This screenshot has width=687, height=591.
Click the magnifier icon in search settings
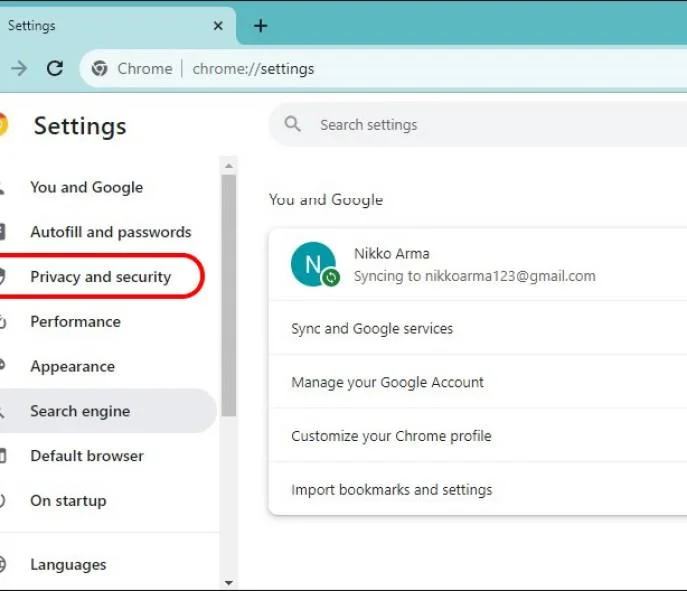[292, 124]
